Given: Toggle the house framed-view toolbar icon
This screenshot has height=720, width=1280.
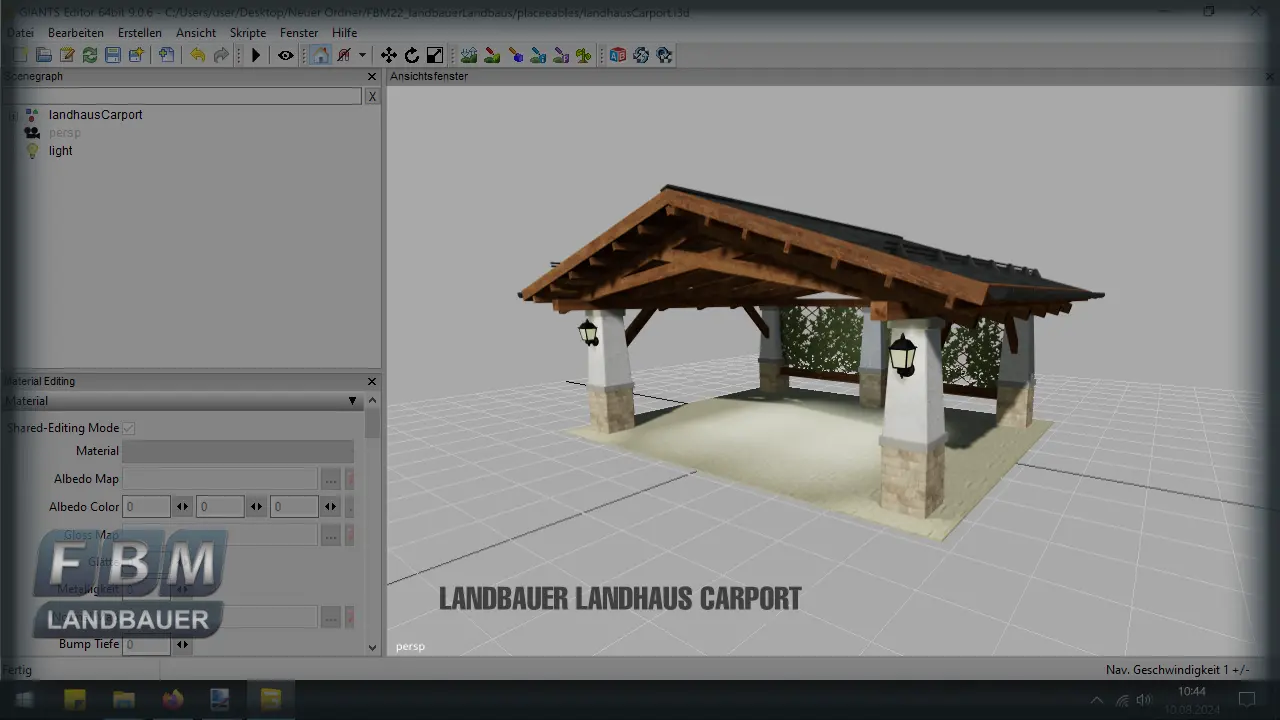Looking at the screenshot, I should pos(320,55).
